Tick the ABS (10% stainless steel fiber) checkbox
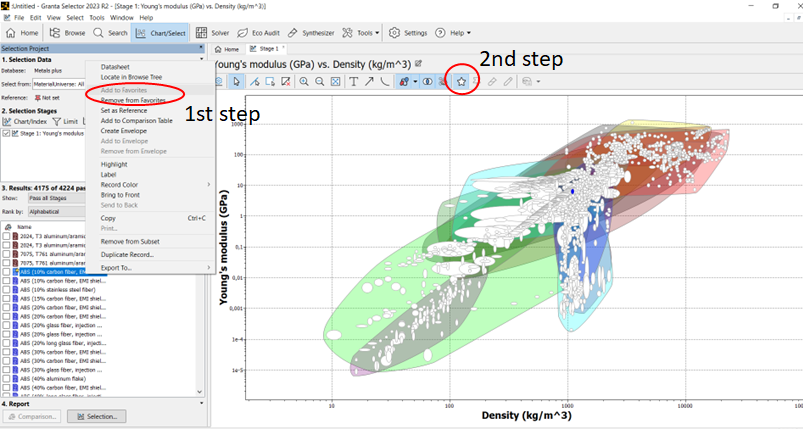This screenshot has height=429, width=803. click(x=6, y=290)
